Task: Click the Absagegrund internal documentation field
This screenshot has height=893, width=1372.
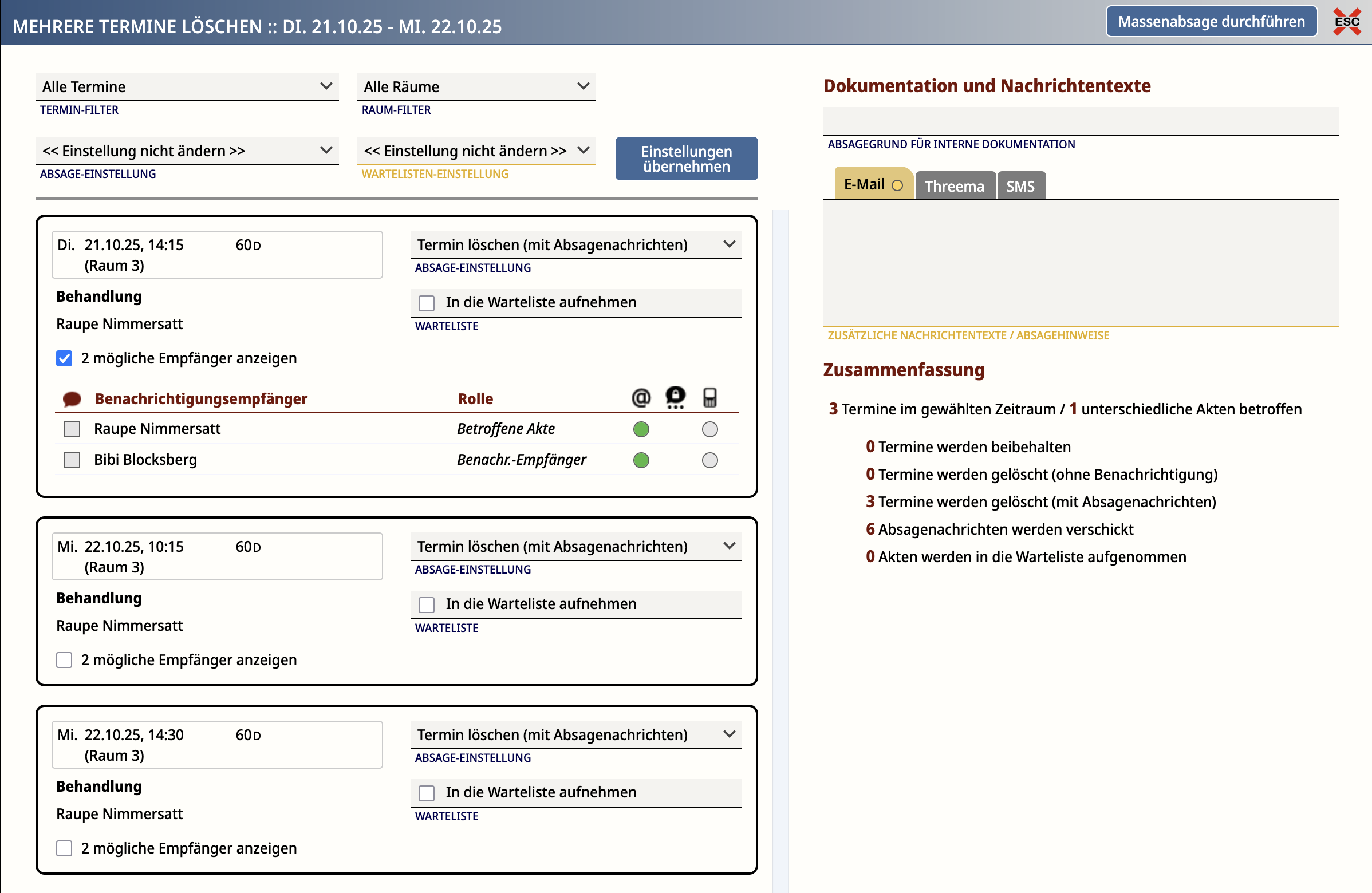Action: (1081, 121)
